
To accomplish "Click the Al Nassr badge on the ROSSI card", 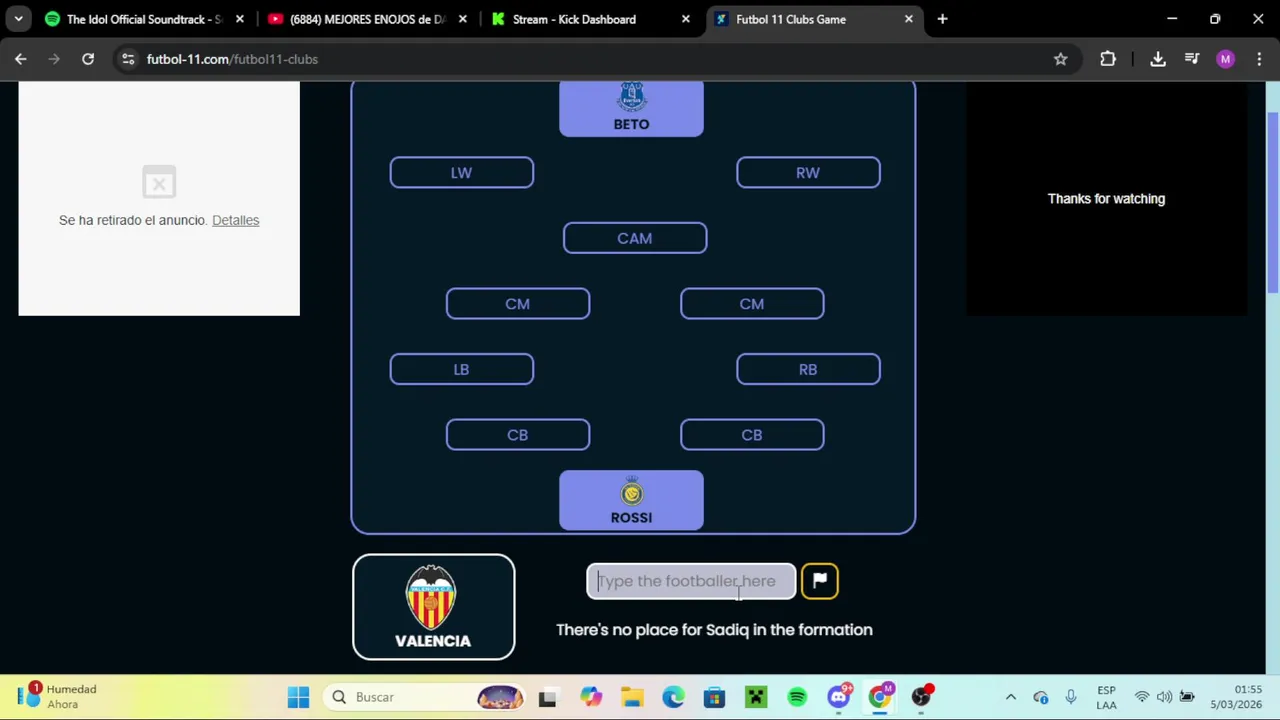I will (631, 492).
